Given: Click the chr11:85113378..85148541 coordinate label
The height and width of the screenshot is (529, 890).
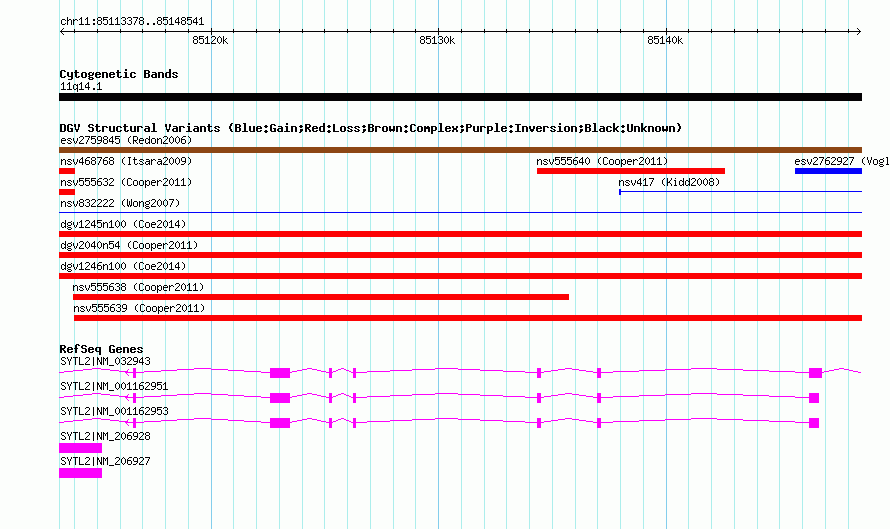Looking at the screenshot, I should 132,22.
